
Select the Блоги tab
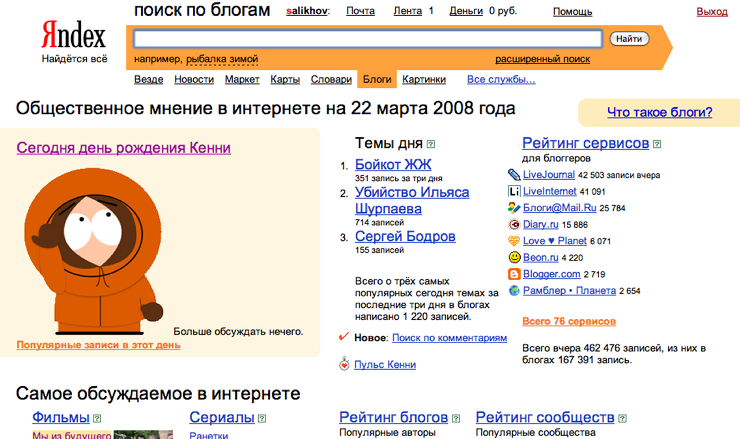point(377,79)
